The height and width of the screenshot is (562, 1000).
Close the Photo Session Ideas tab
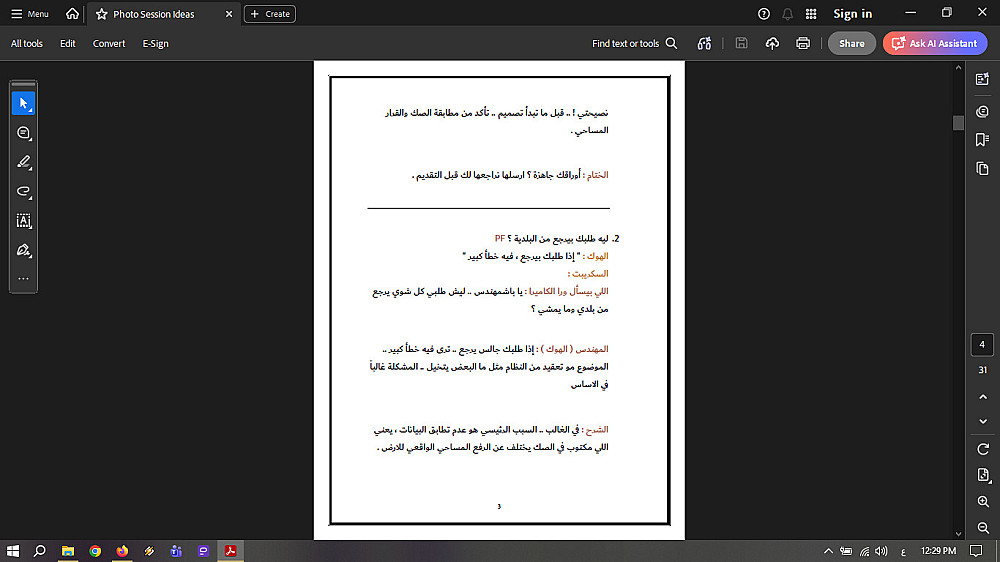[x=229, y=14]
